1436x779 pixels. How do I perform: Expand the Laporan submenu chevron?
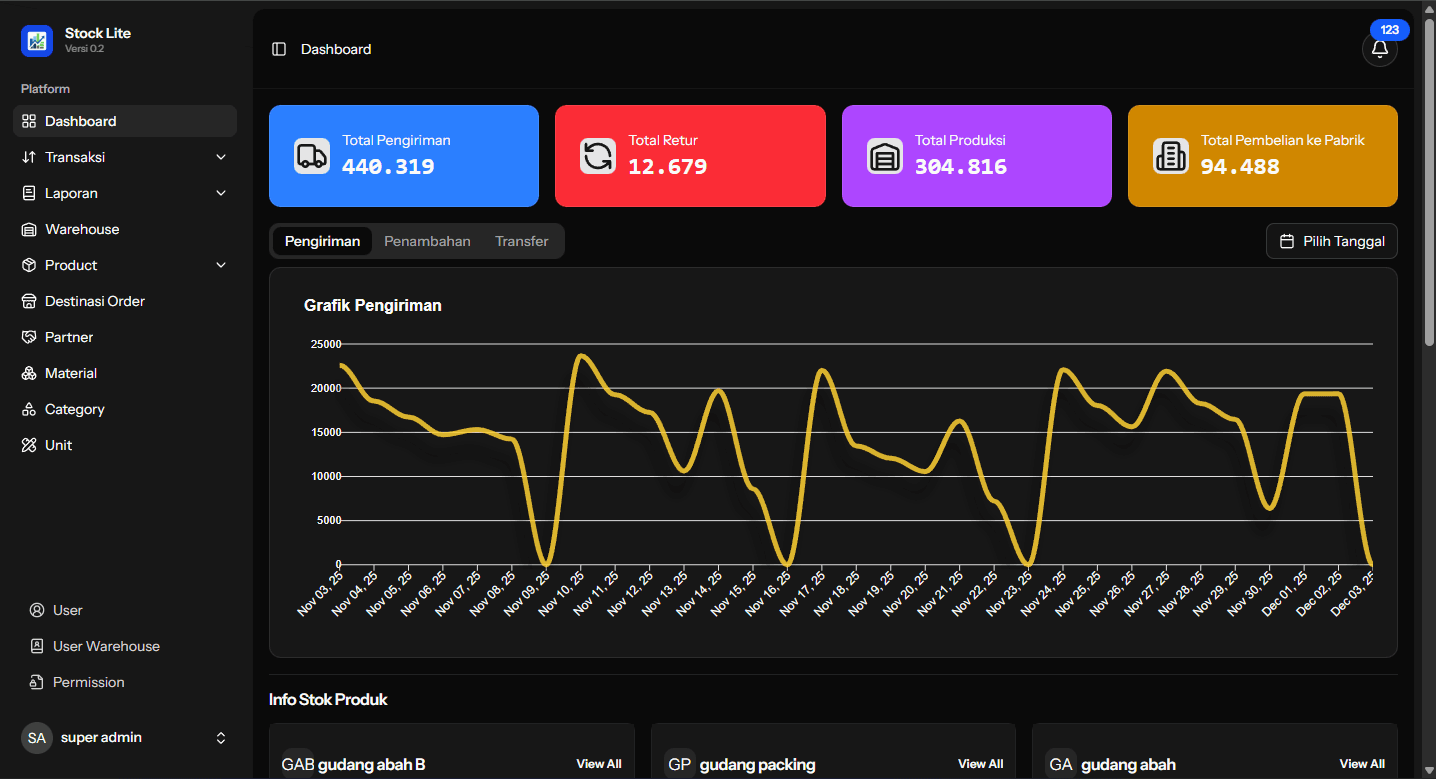(x=221, y=193)
